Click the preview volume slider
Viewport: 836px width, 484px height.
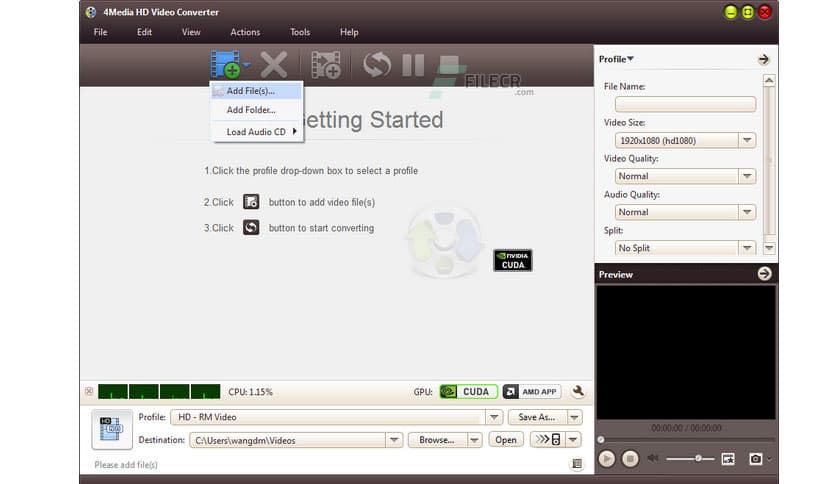pyautogui.click(x=690, y=458)
